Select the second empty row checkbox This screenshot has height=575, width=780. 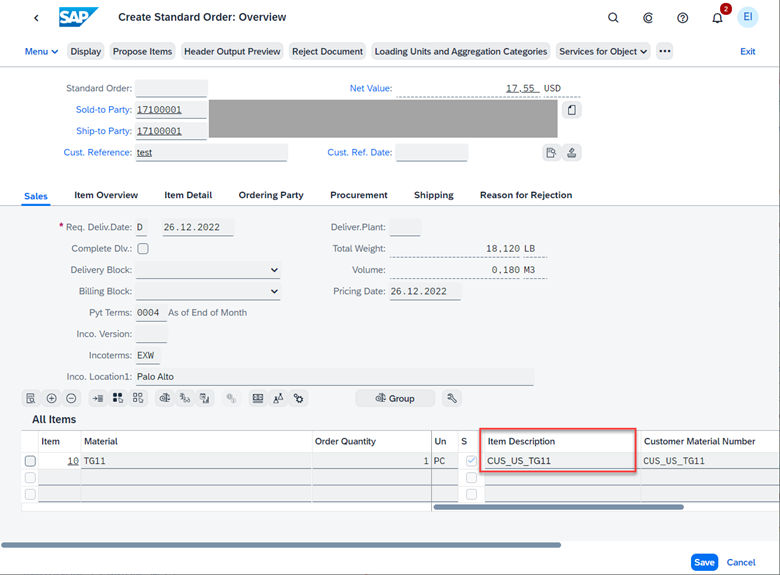(x=30, y=478)
